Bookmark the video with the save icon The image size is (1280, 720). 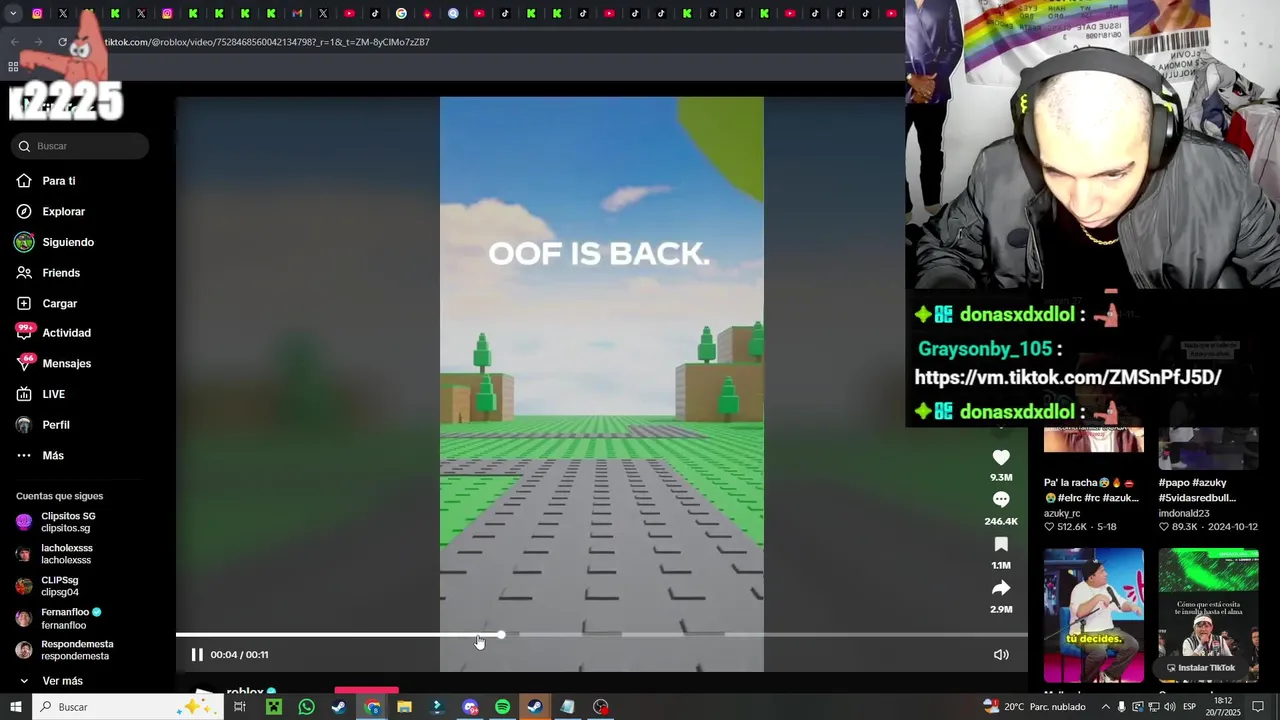(1001, 544)
